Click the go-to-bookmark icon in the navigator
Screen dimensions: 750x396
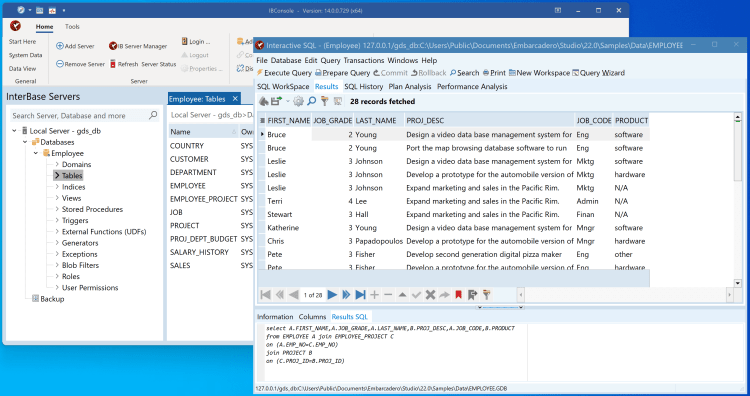pyautogui.click(x=472, y=295)
